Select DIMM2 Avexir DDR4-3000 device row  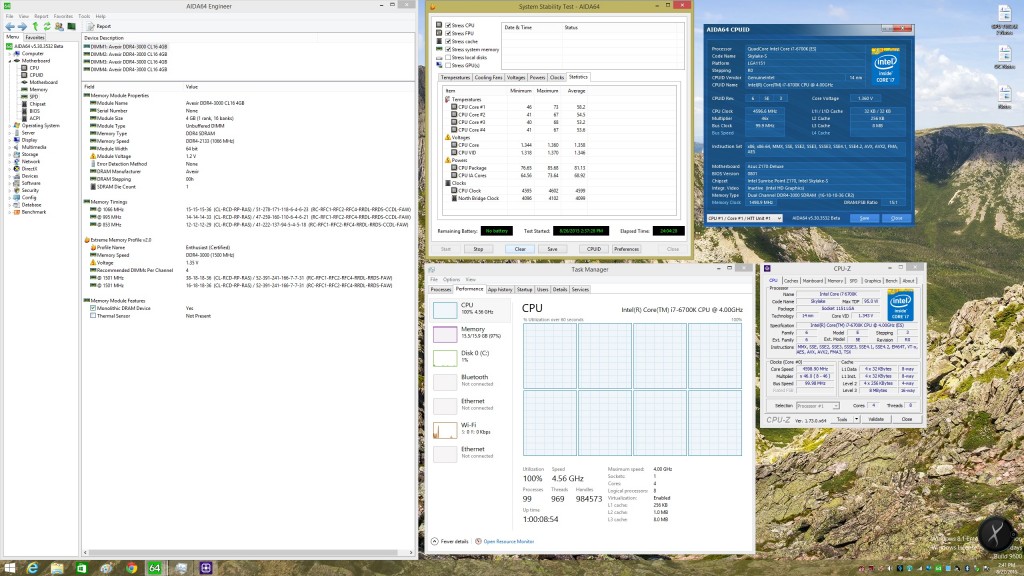tap(125, 54)
